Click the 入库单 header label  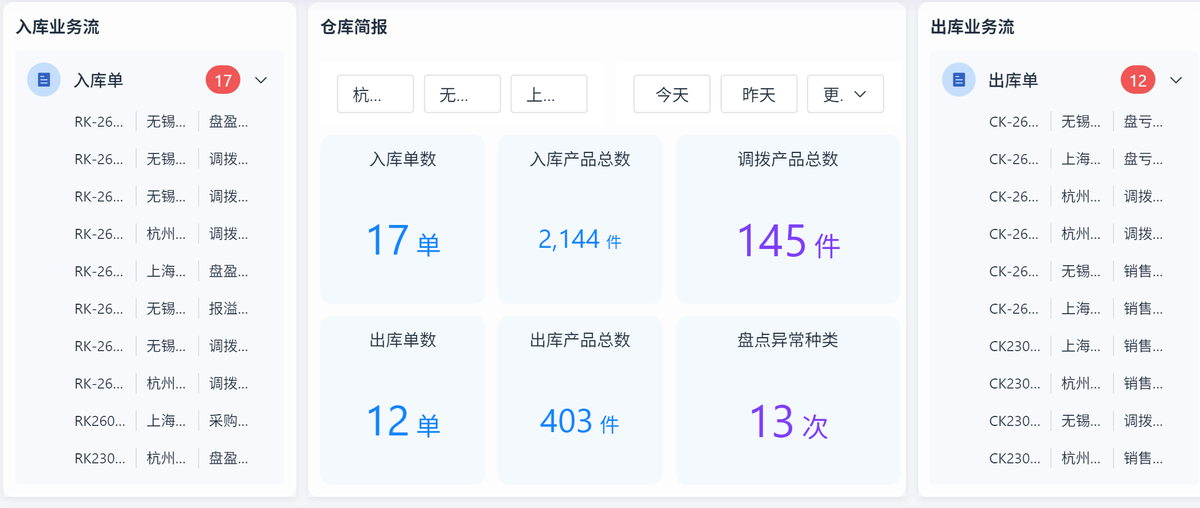[99, 80]
